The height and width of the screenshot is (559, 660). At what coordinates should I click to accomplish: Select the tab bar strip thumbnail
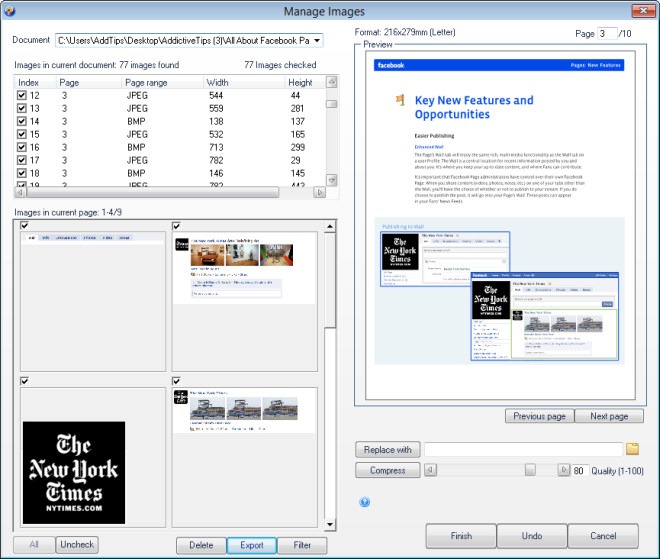(93, 301)
